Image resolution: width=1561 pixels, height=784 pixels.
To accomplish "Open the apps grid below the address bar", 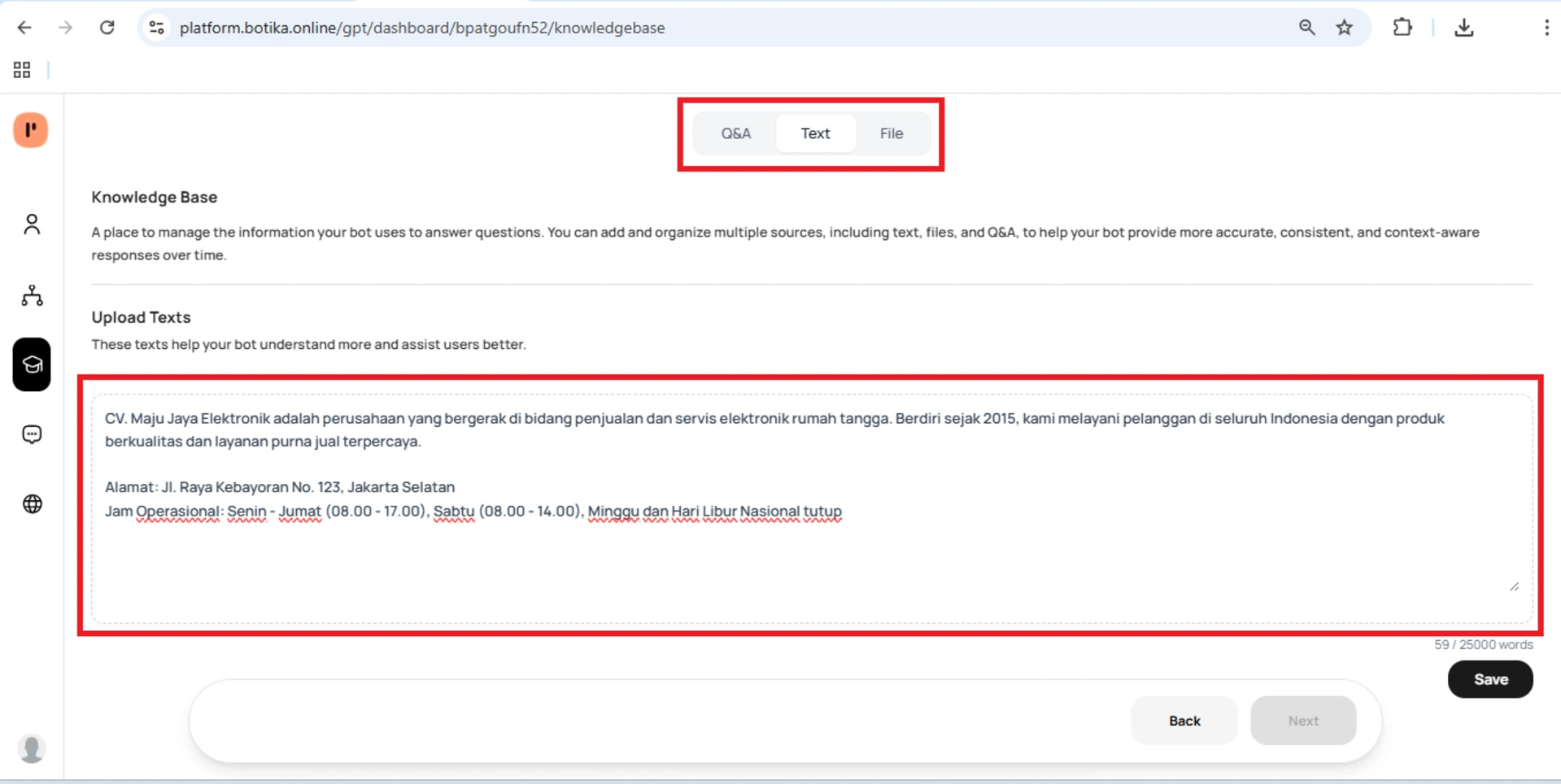I will pyautogui.click(x=21, y=70).
